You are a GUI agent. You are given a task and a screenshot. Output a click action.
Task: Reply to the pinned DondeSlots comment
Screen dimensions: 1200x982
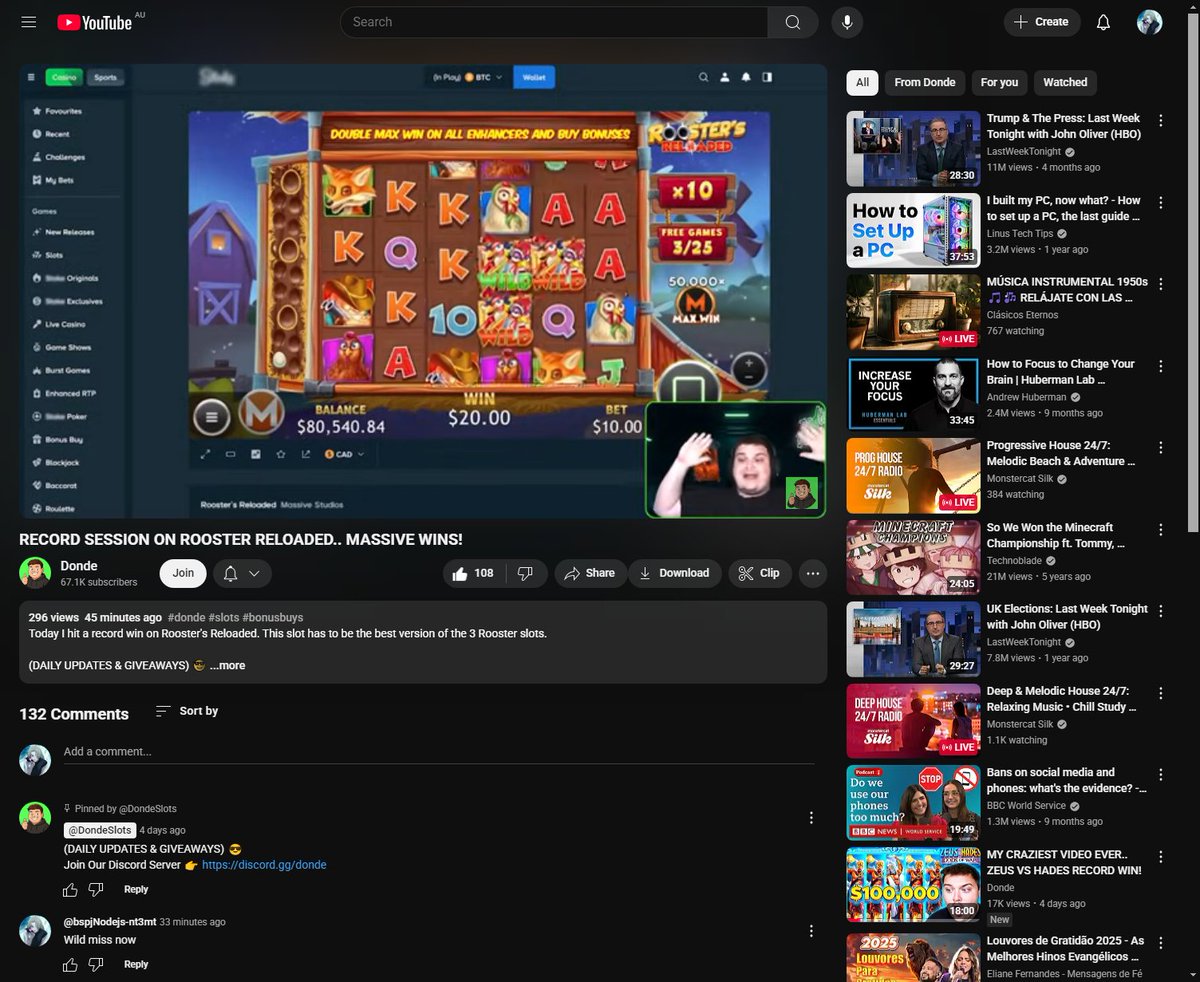pos(136,889)
